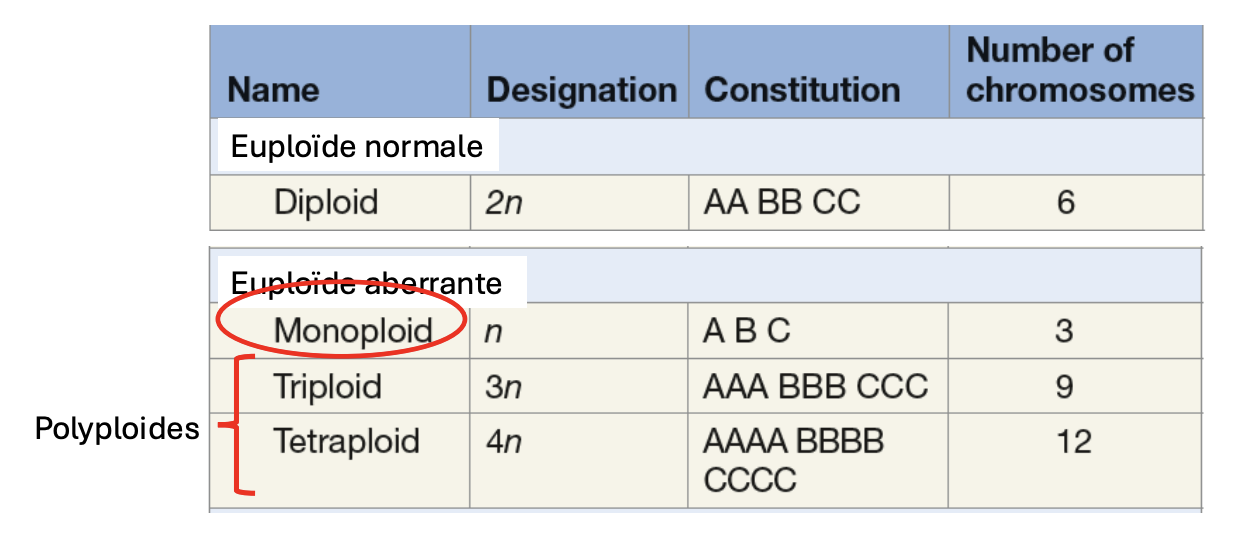Screen dimensions: 1236x542
Task: Select the Number of chromosomes header
Action: (1080, 70)
